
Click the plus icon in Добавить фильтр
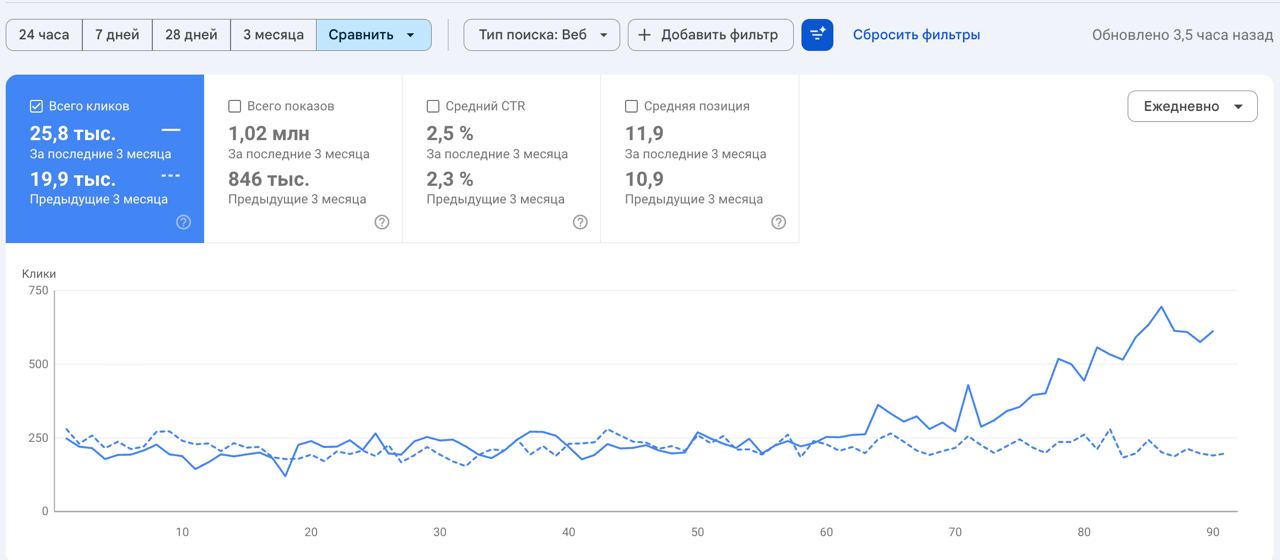click(644, 35)
